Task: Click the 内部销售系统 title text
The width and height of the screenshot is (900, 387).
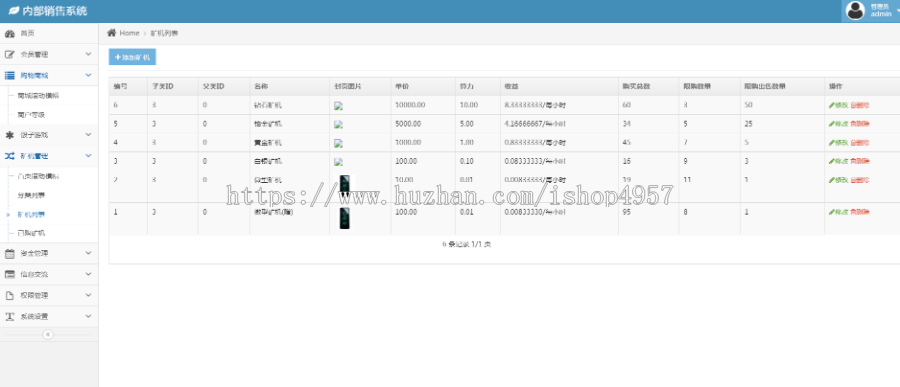Action: [55, 11]
